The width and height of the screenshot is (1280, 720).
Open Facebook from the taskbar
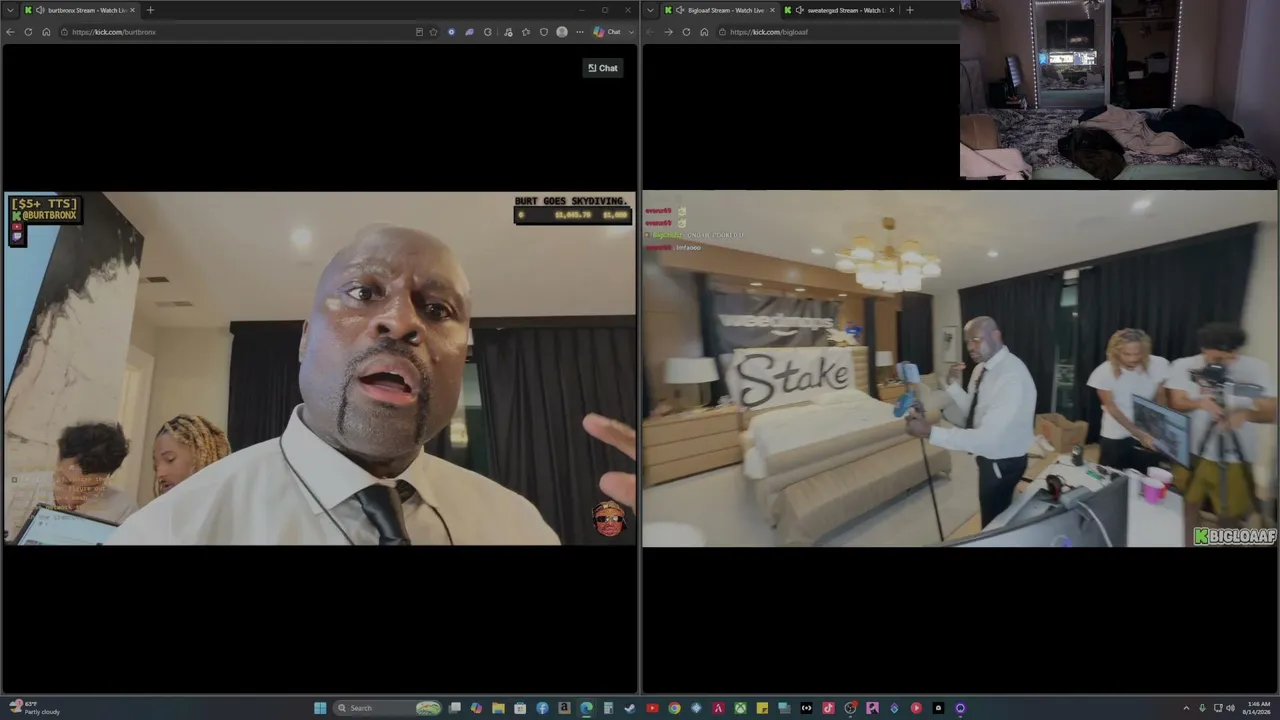point(542,708)
